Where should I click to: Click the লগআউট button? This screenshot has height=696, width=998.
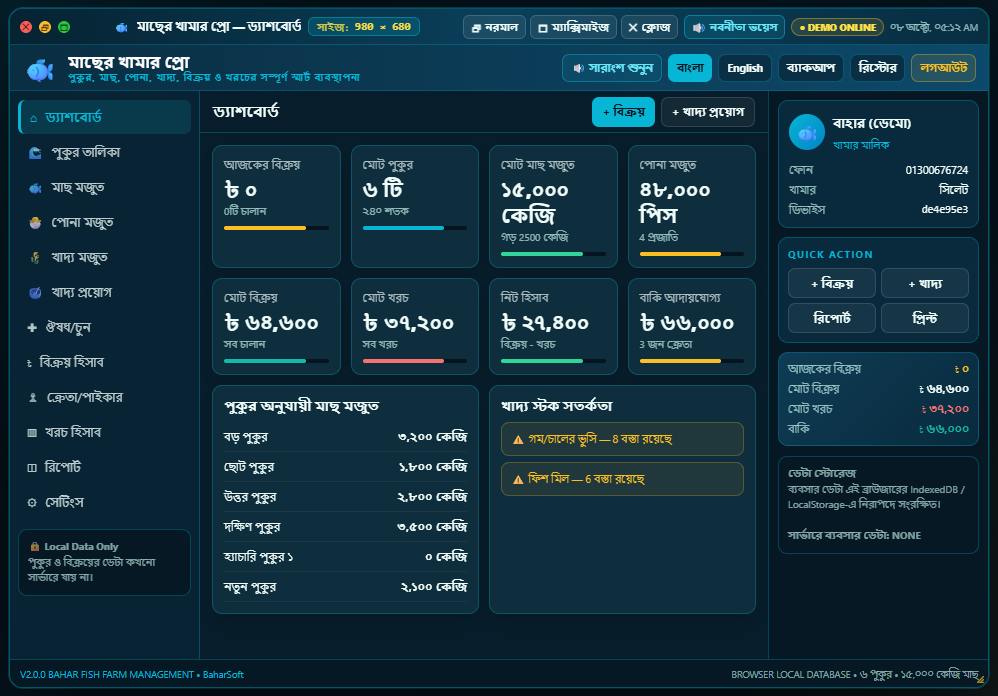[943, 68]
